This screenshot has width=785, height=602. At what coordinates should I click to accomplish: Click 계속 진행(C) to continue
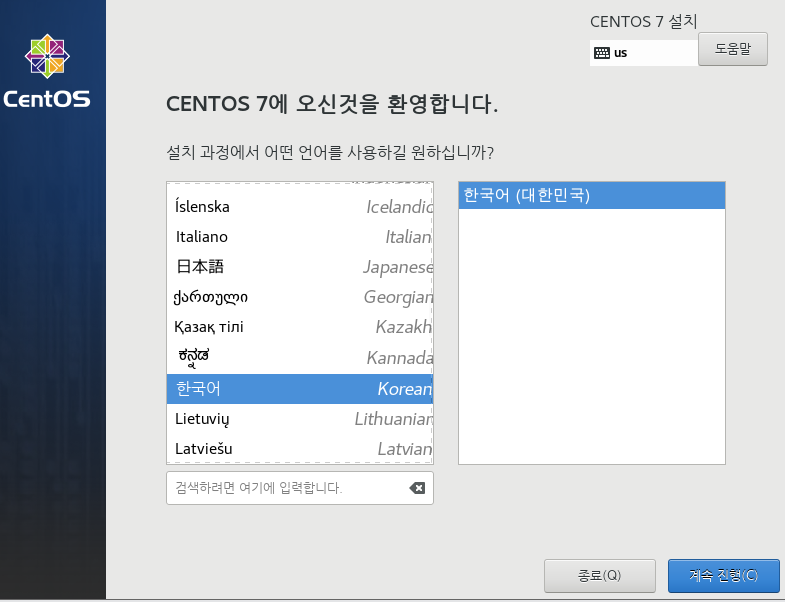[723, 576]
